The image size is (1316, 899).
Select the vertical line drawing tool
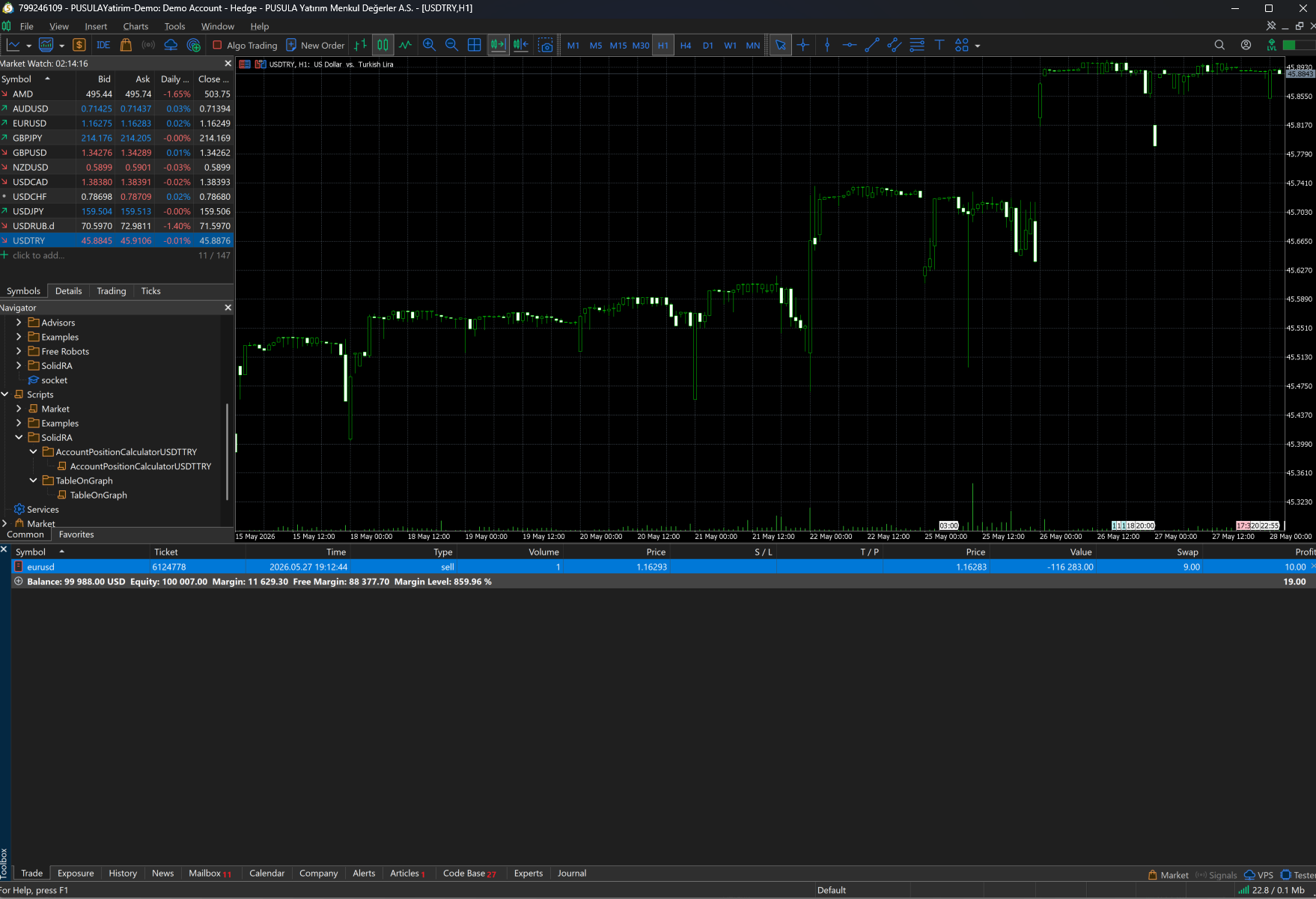coord(827,45)
